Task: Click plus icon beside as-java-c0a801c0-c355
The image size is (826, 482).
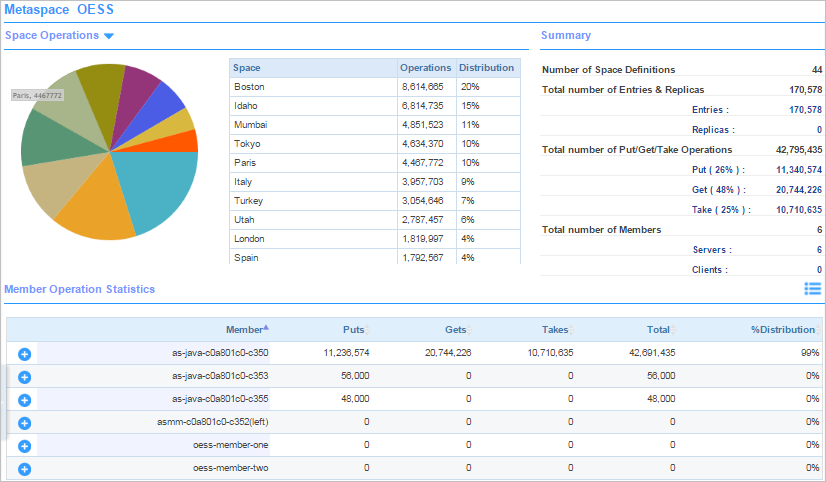Action: click(25, 399)
